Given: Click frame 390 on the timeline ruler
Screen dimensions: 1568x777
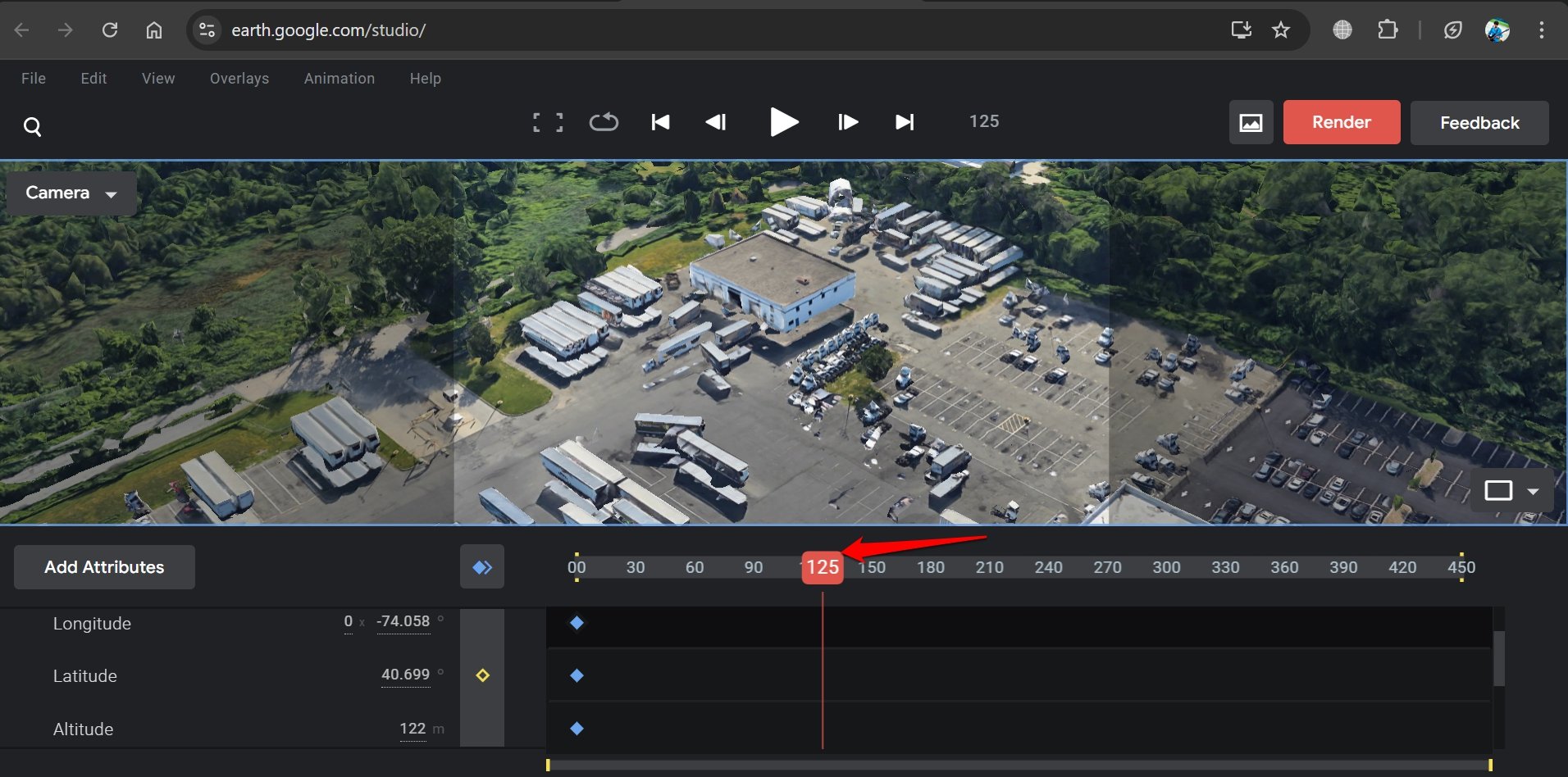Looking at the screenshot, I should pos(1343,567).
